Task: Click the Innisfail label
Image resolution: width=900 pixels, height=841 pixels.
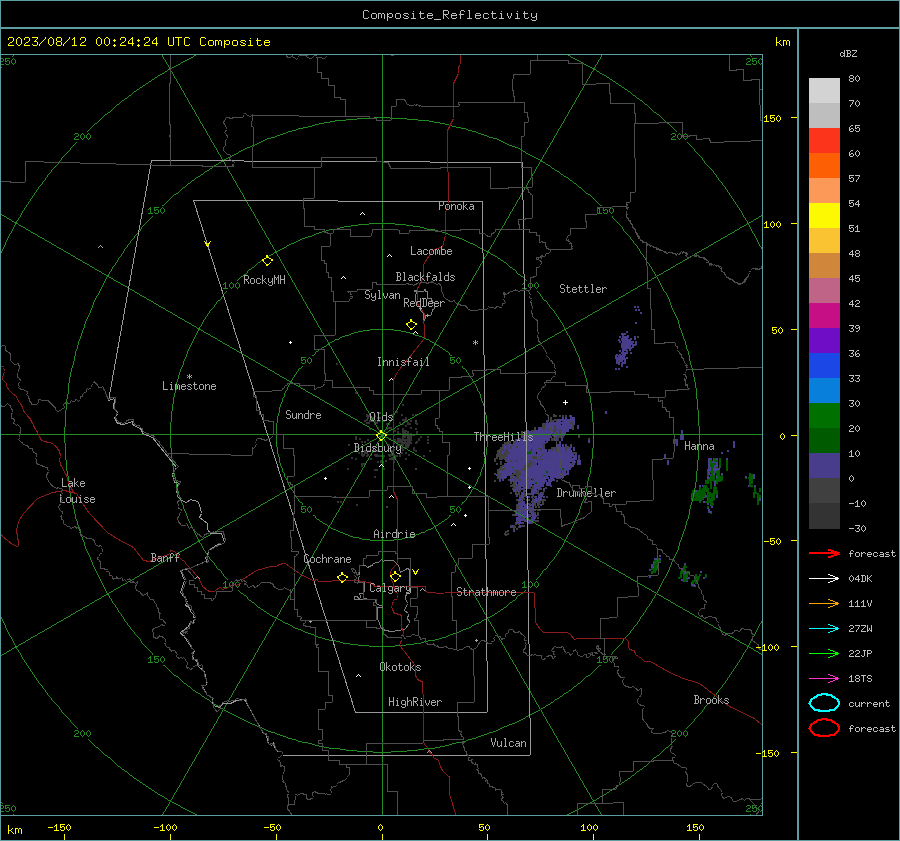Action: pos(403,362)
